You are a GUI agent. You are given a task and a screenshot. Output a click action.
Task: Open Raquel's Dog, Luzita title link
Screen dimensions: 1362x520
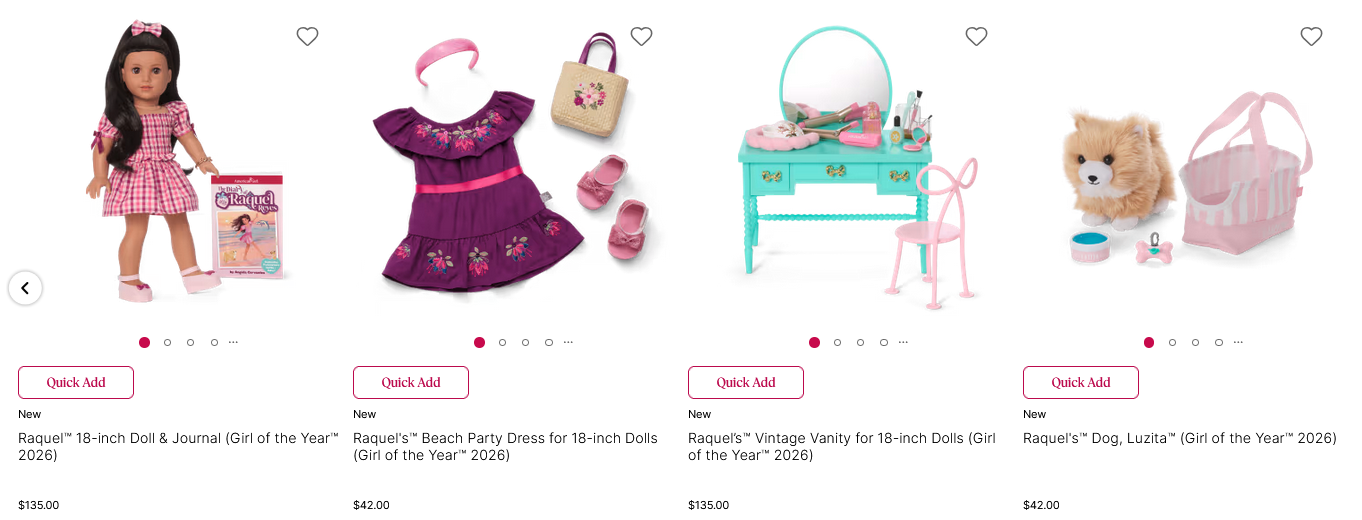tap(1180, 438)
